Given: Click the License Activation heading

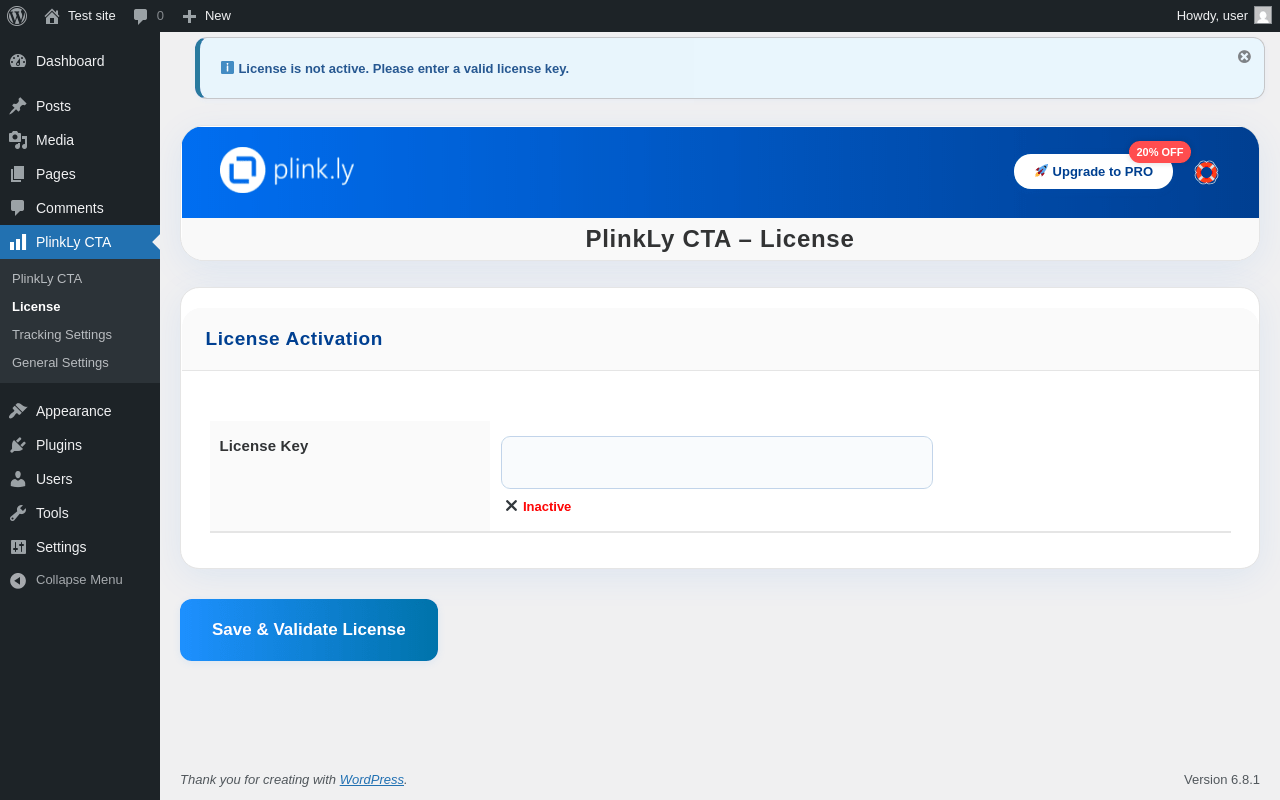Looking at the screenshot, I should (294, 339).
